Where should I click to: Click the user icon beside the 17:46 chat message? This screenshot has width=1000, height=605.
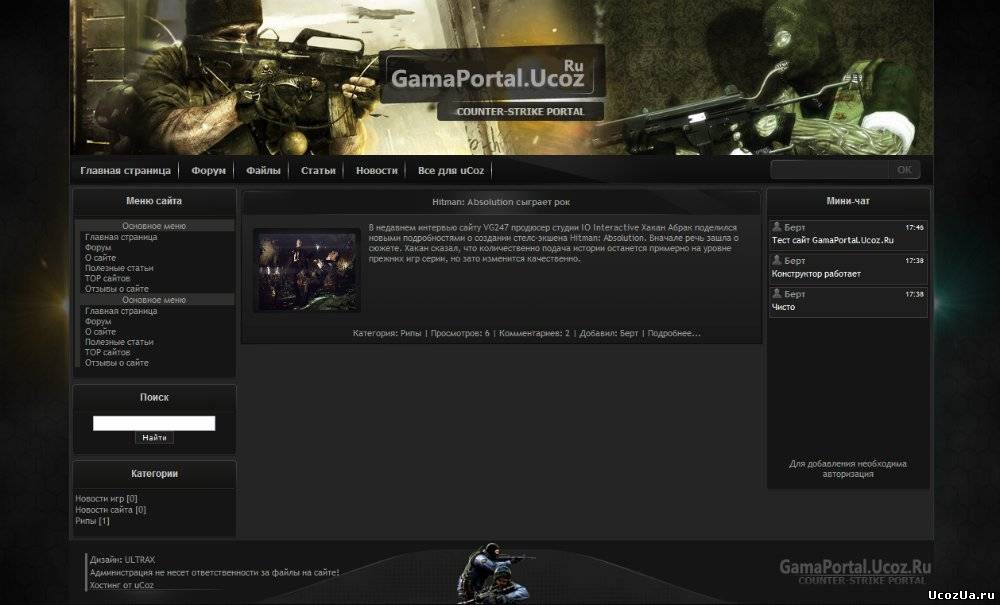(776, 227)
